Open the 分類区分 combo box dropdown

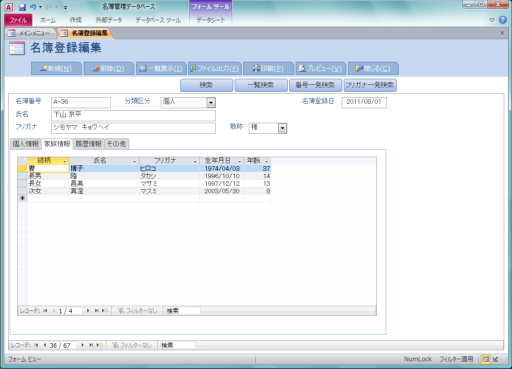coord(211,102)
